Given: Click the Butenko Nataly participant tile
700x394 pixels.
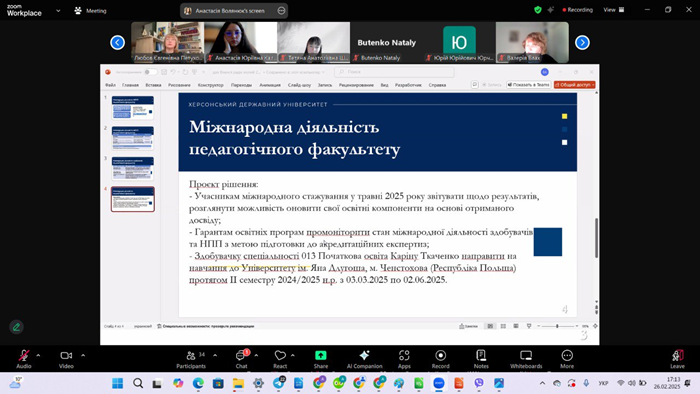Looking at the screenshot, I should (x=387, y=42).
